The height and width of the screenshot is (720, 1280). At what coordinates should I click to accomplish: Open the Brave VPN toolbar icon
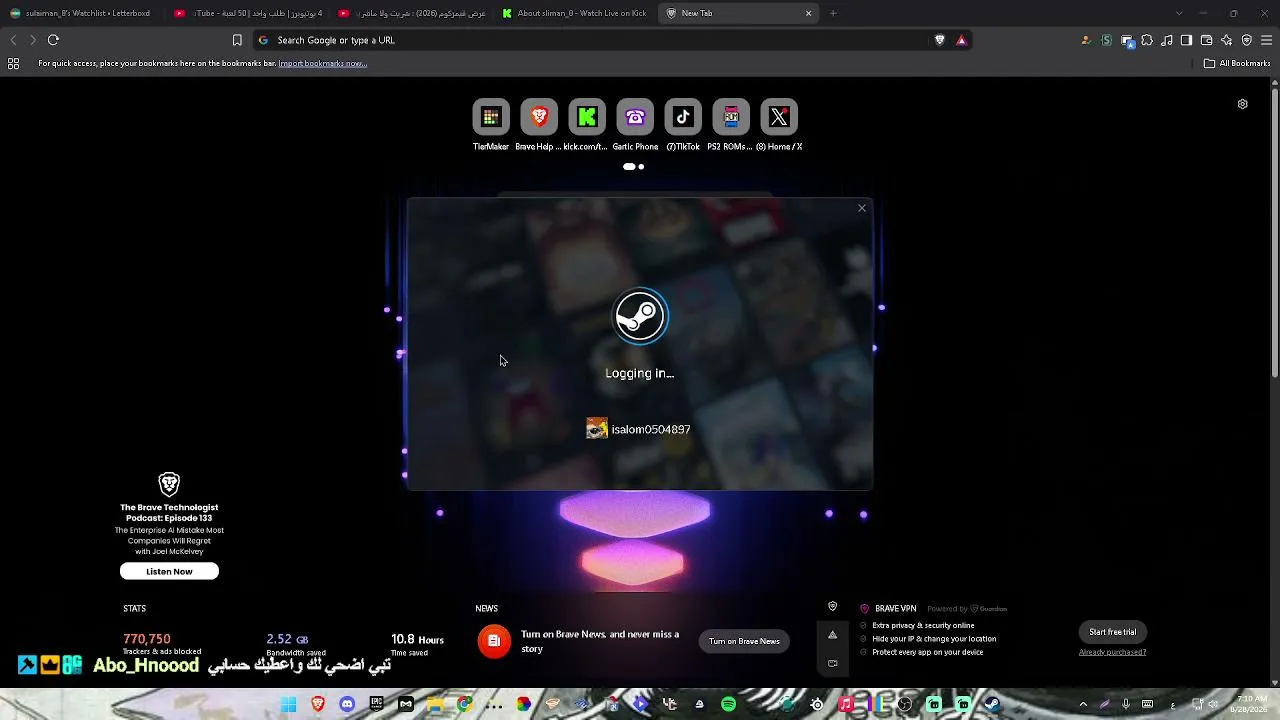coord(1247,40)
